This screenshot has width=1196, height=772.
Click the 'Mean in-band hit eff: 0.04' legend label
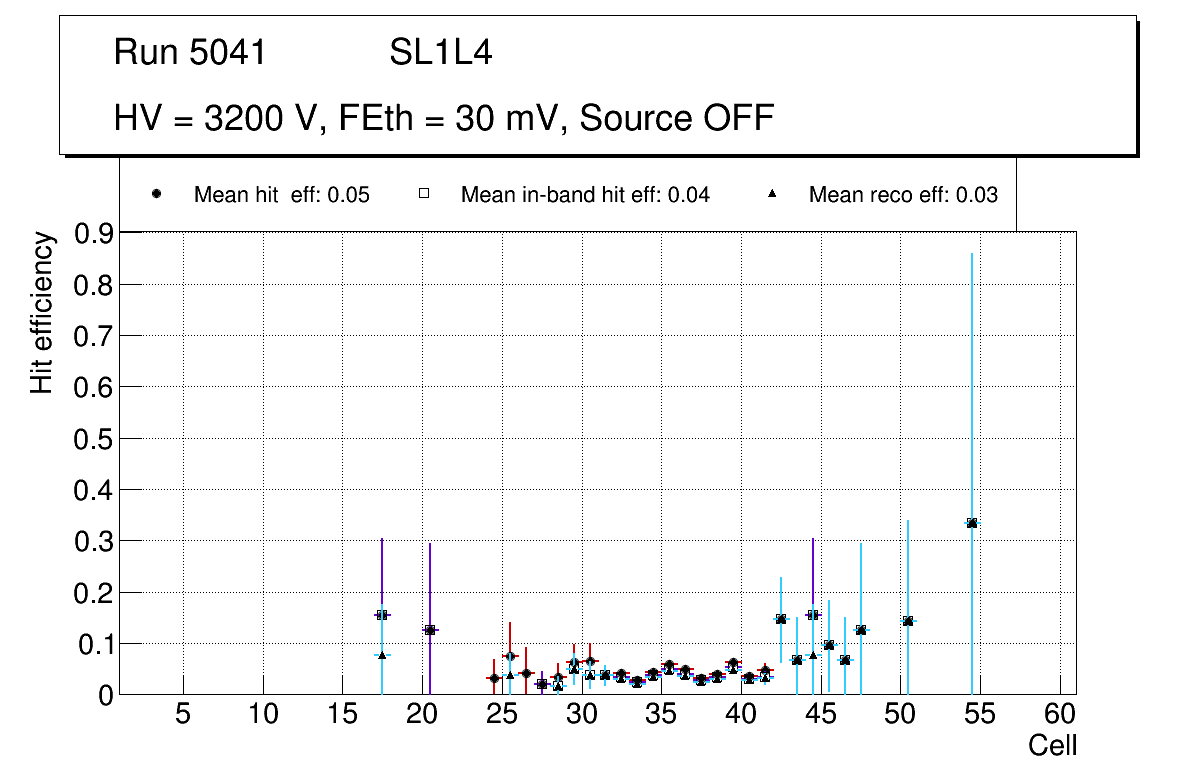(585, 195)
